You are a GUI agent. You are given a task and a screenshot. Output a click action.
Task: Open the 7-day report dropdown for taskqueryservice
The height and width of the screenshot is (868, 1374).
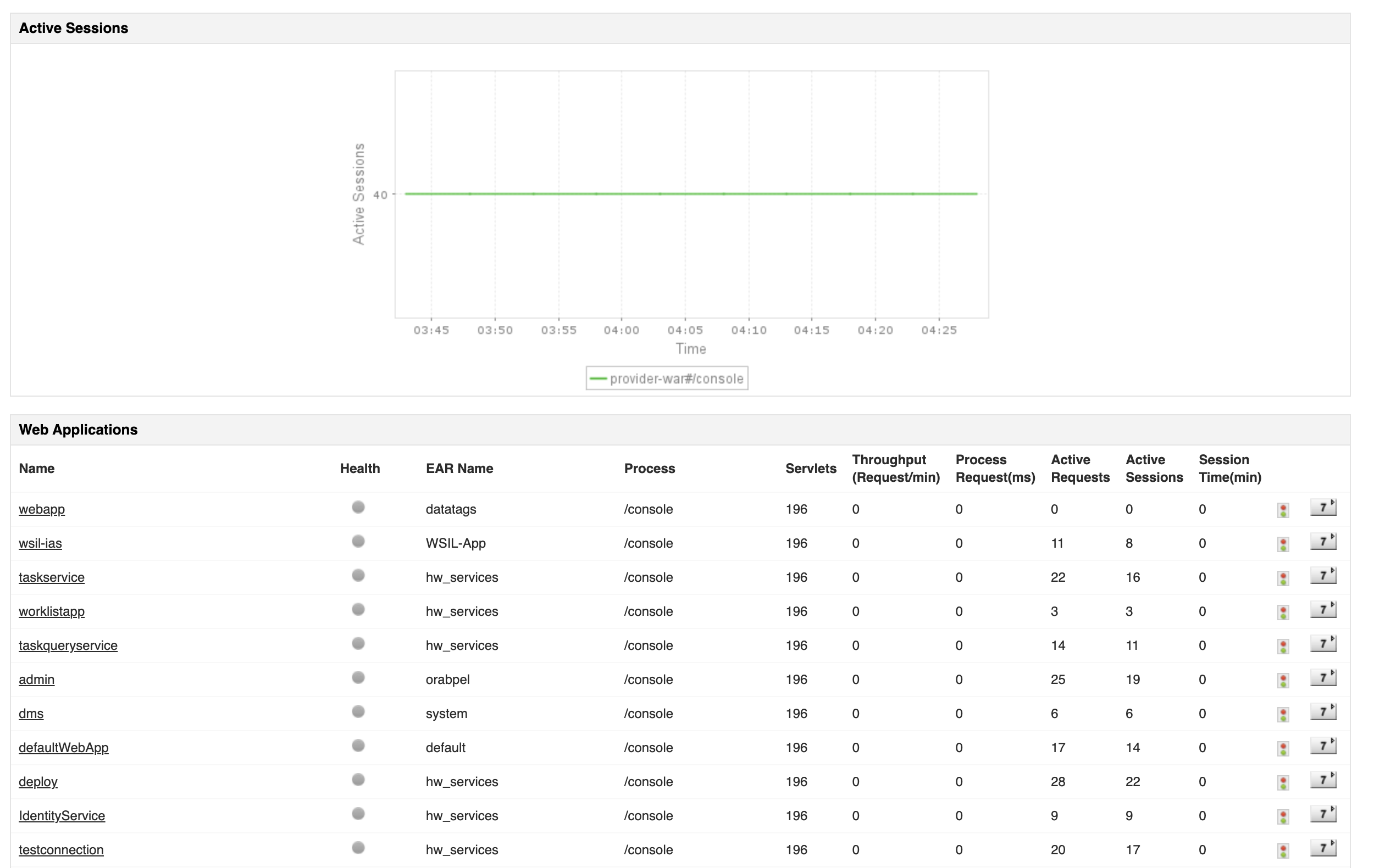pos(1325,643)
